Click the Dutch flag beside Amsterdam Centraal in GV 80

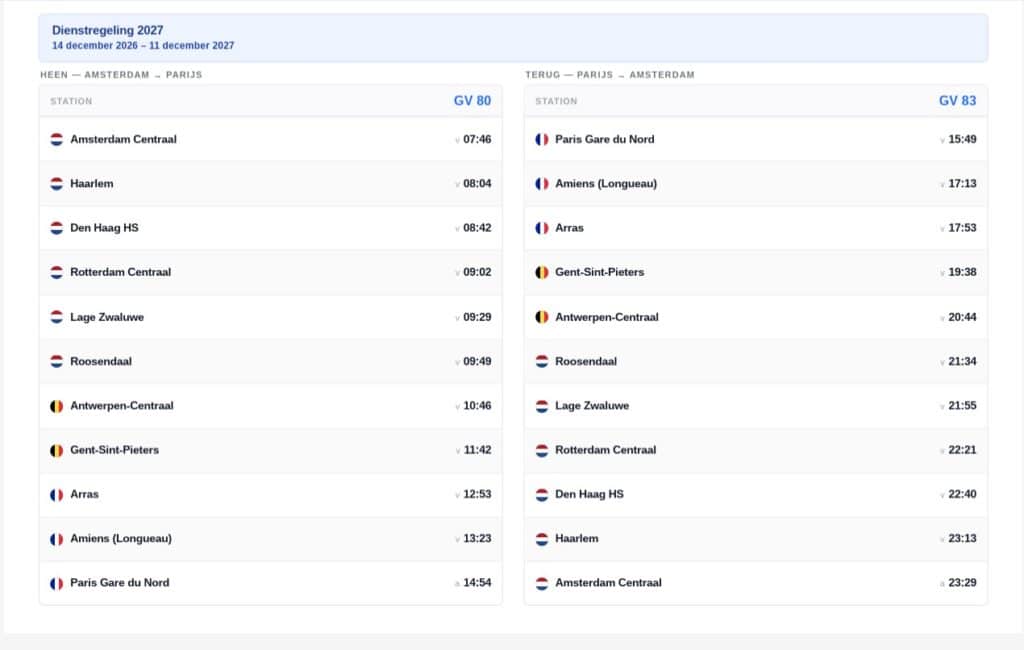click(57, 139)
